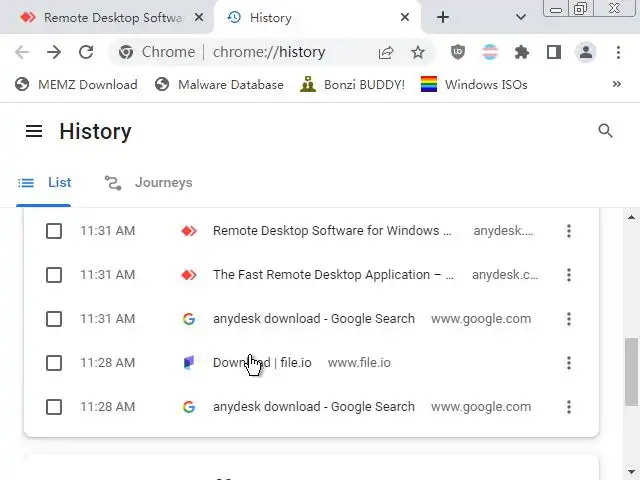Search history with the magnifier icon
The width and height of the screenshot is (640, 480).
point(605,131)
